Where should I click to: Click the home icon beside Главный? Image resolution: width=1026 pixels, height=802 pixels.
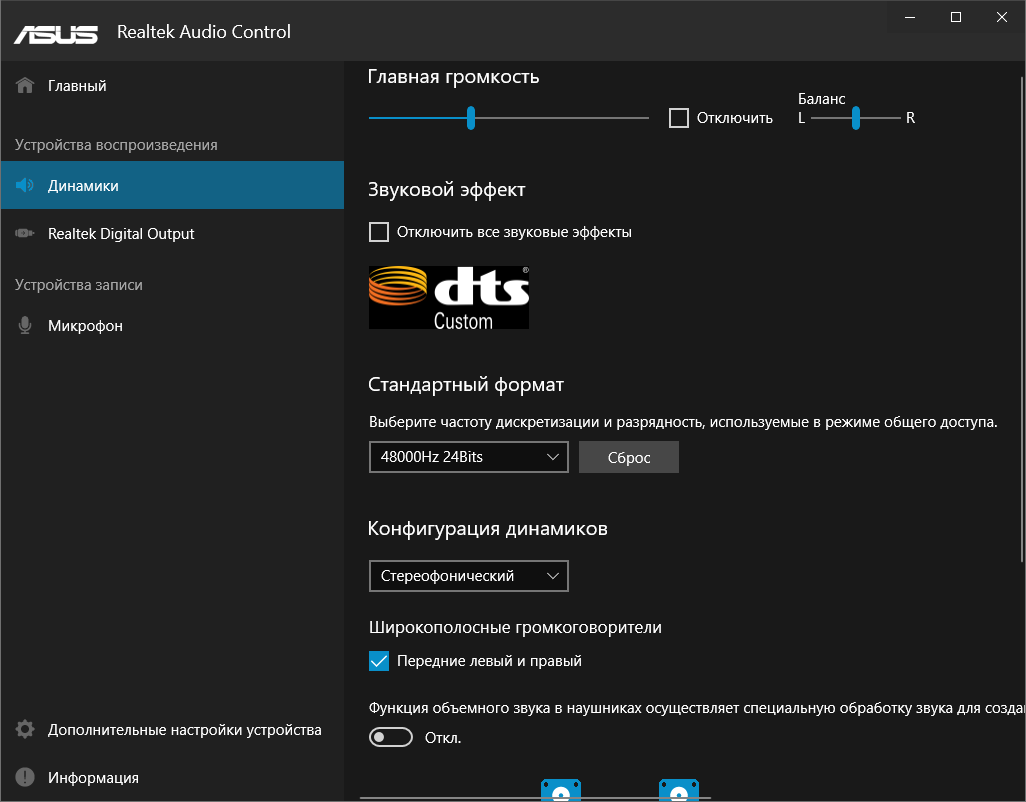(x=25, y=86)
